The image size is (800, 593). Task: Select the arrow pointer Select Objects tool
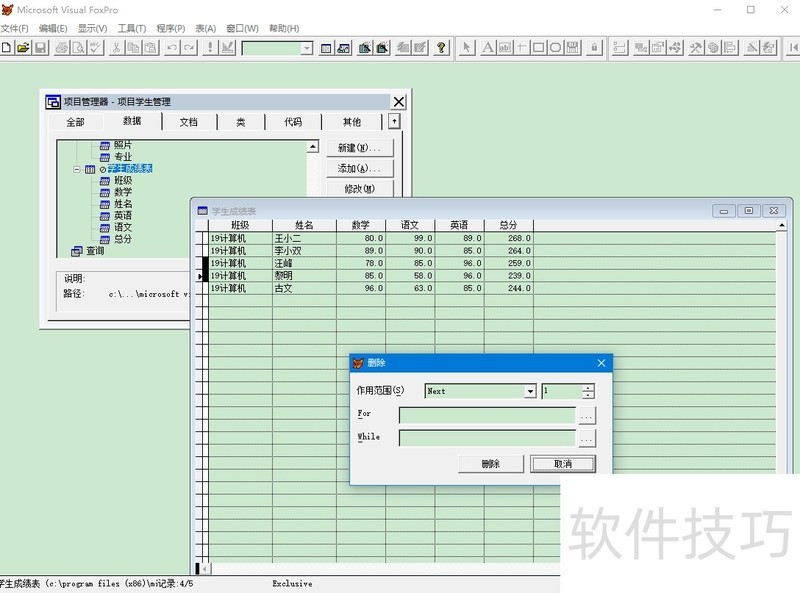[x=466, y=48]
